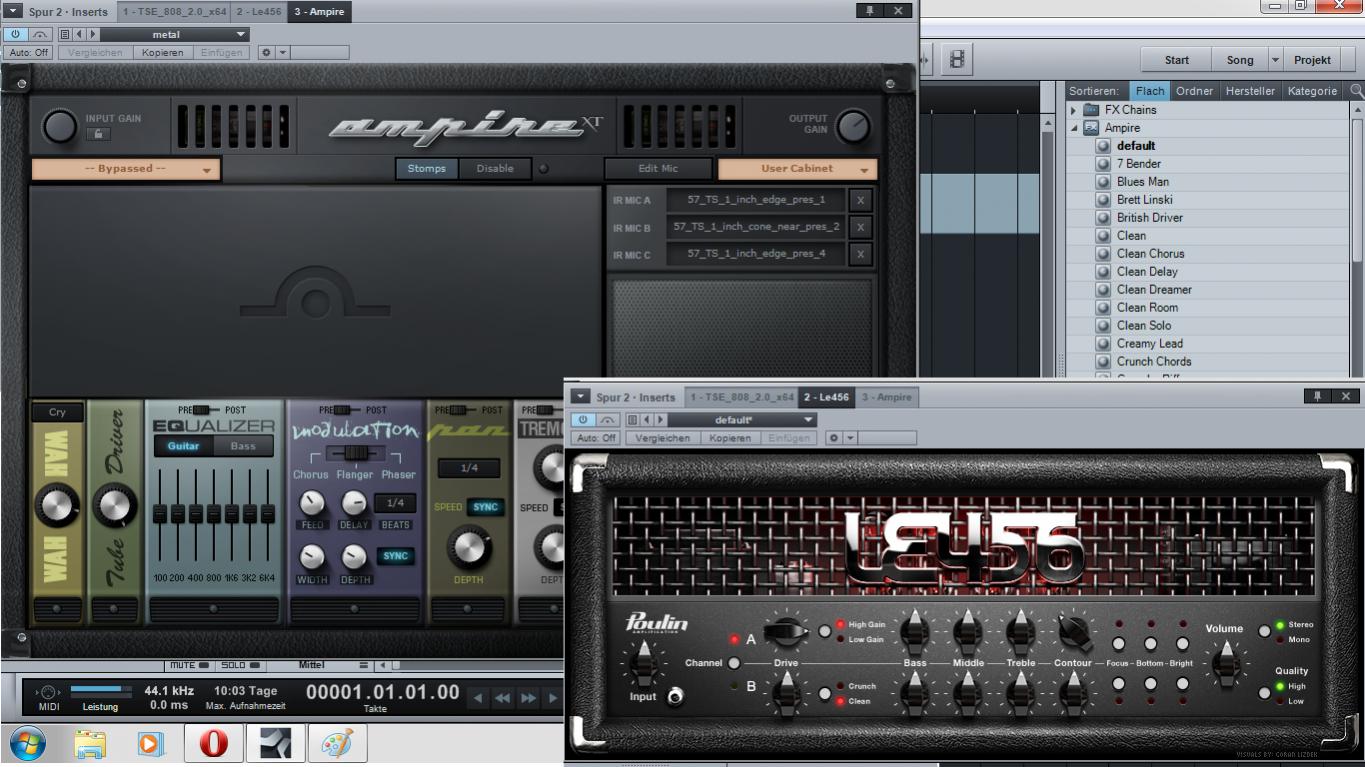Open Ampire preset list icon beside 'metal'
The width and height of the screenshot is (1365, 767).
[65, 34]
